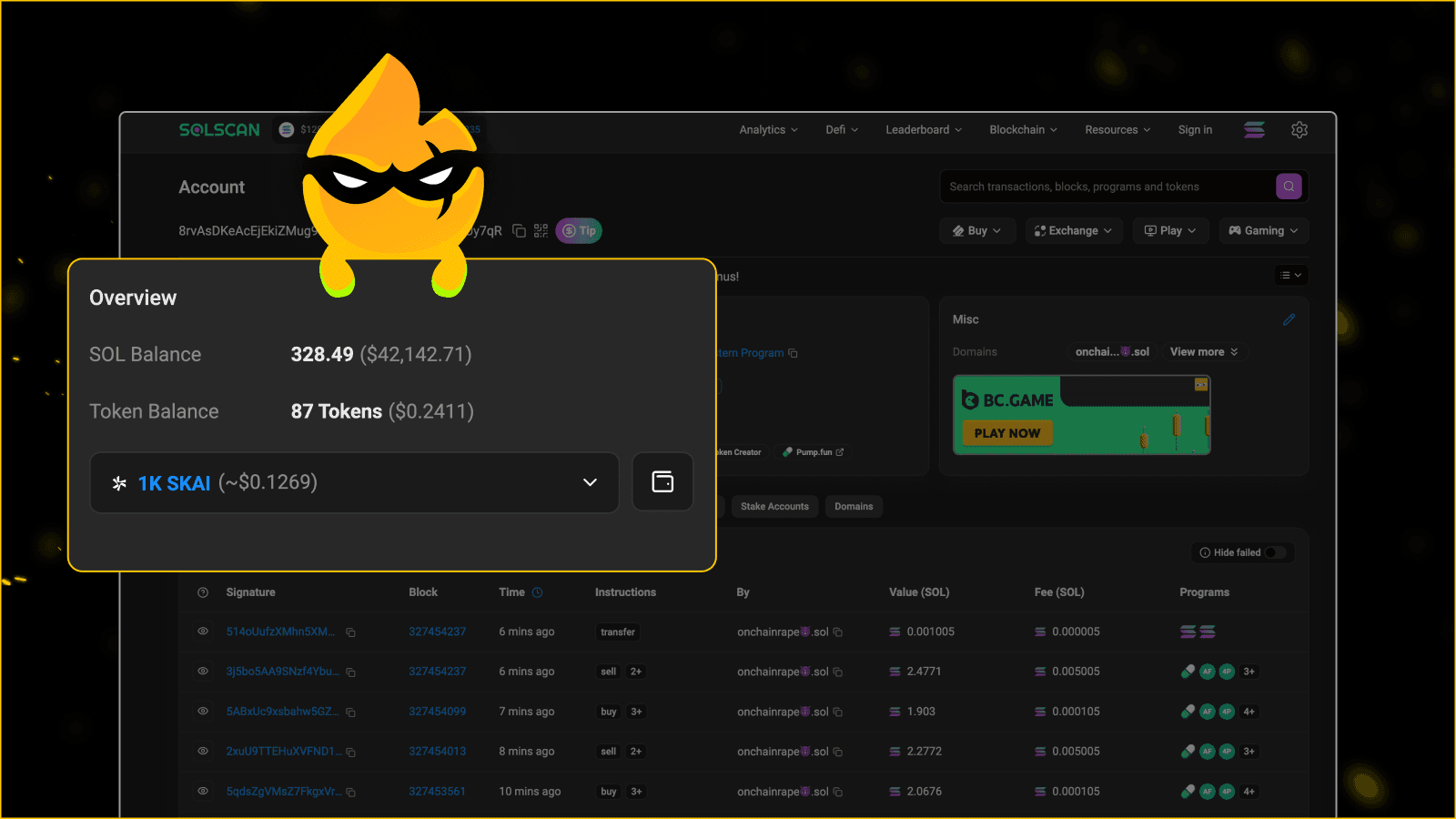The image size is (1456, 819).
Task: Copy signature 5ABxUc9xsbahw5GZ icon
Action: [350, 713]
